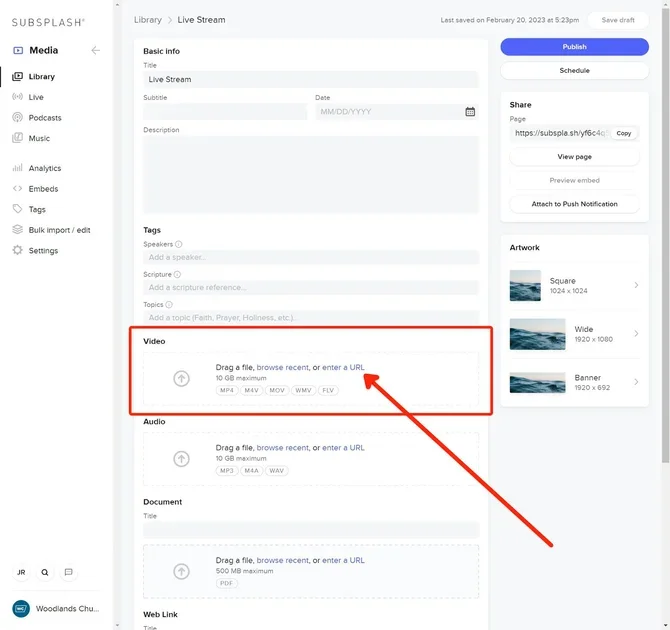The width and height of the screenshot is (670, 630).
Task: Open the chat message icon
Action: coord(68,572)
